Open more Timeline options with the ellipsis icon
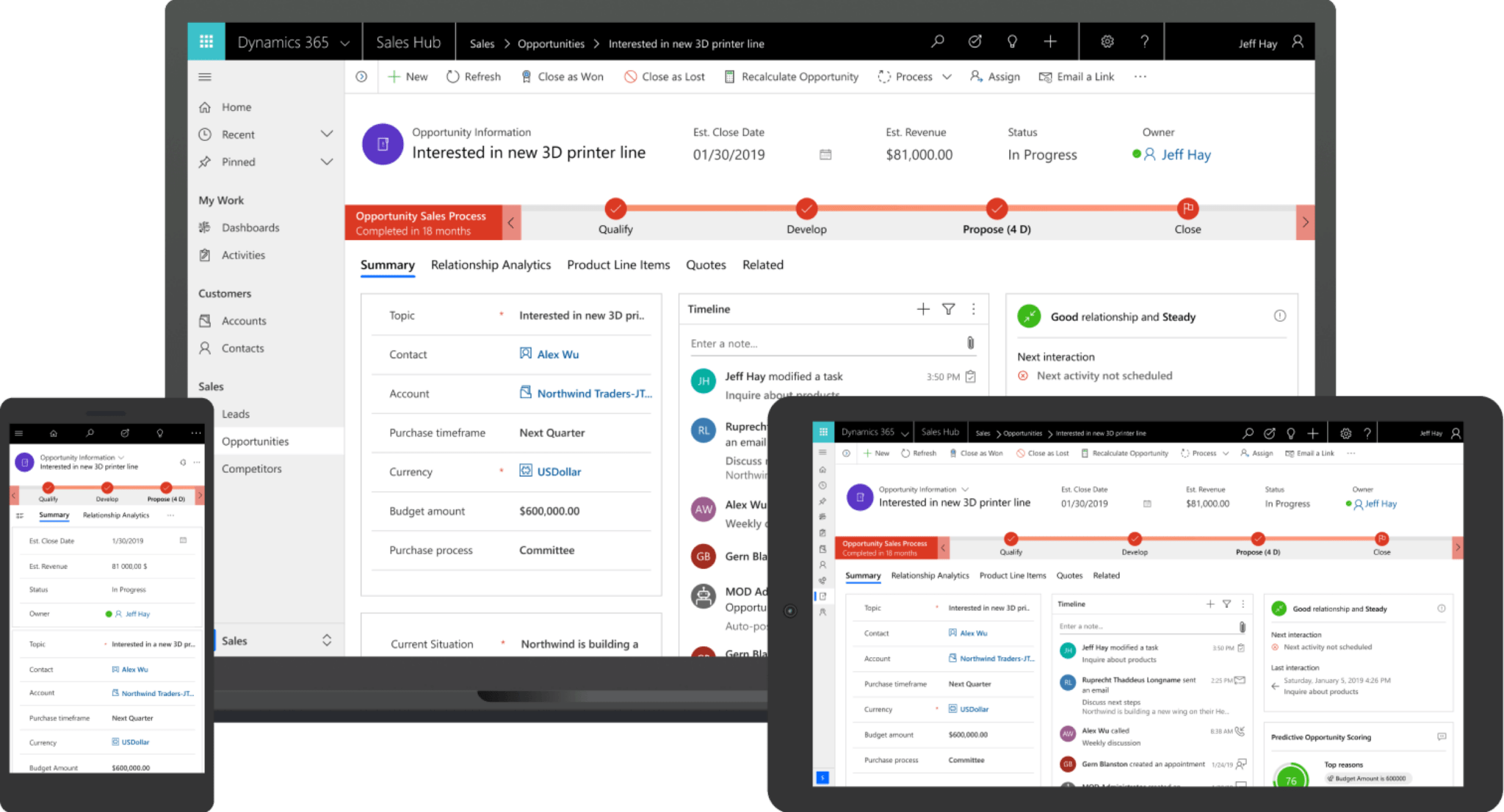Screen dimensions: 1504x812 click(975, 308)
